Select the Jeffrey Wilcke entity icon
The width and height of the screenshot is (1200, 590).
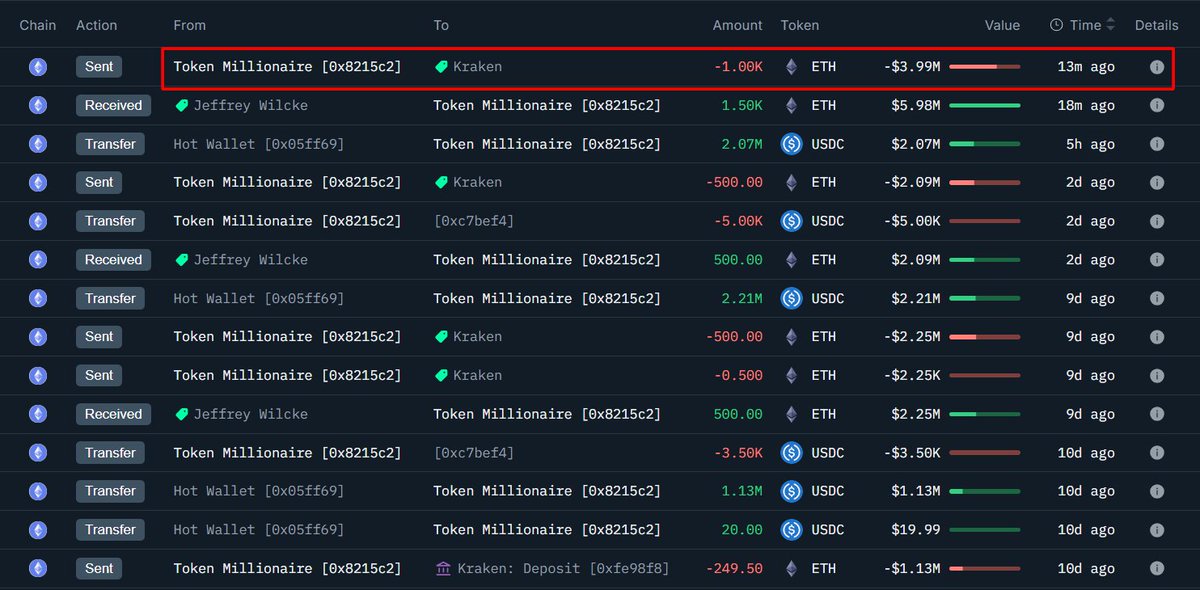181,105
